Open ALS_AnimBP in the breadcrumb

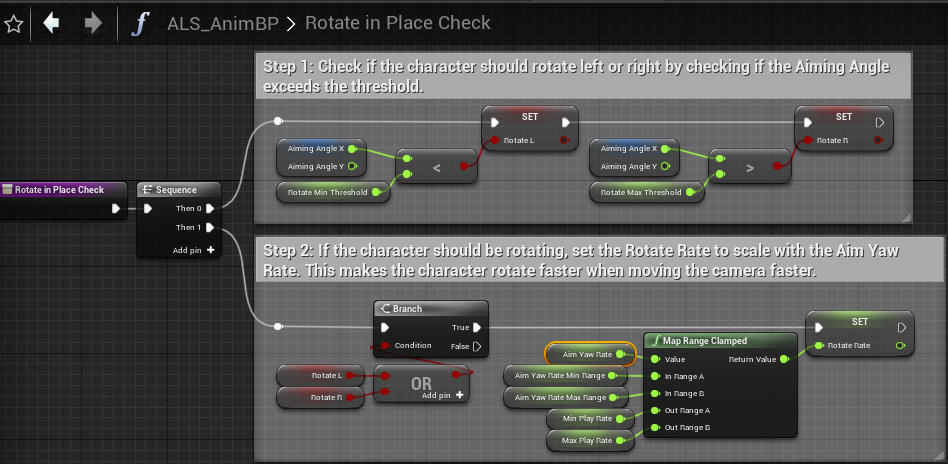point(223,23)
